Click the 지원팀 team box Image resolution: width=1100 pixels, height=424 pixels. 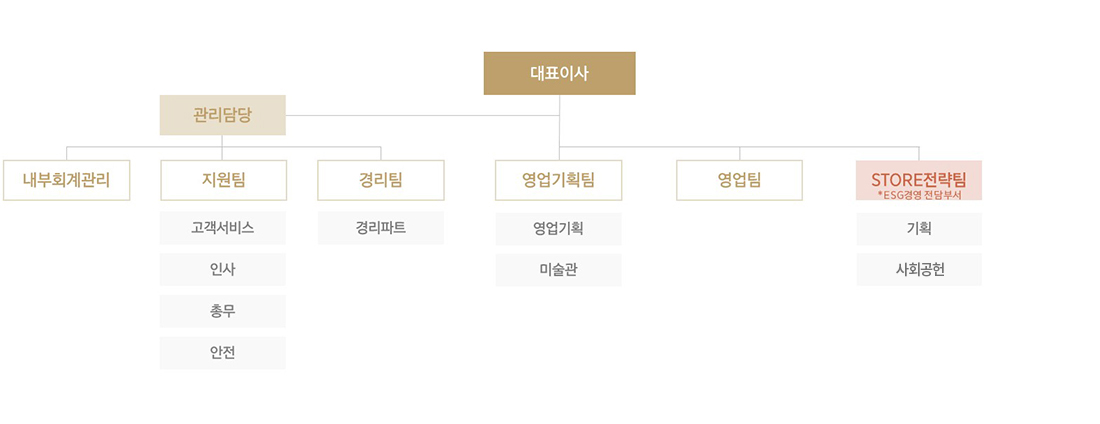pyautogui.click(x=223, y=180)
